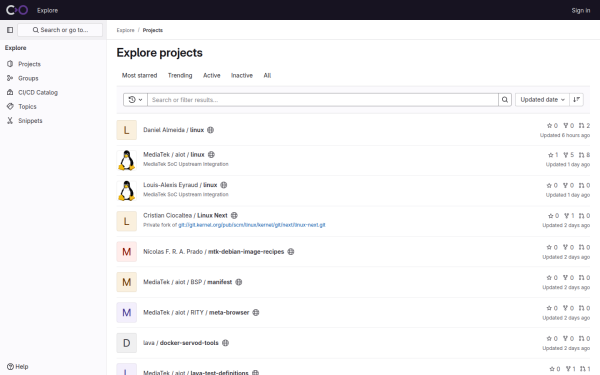Click the L avatar of Linux Next project

tap(127, 221)
